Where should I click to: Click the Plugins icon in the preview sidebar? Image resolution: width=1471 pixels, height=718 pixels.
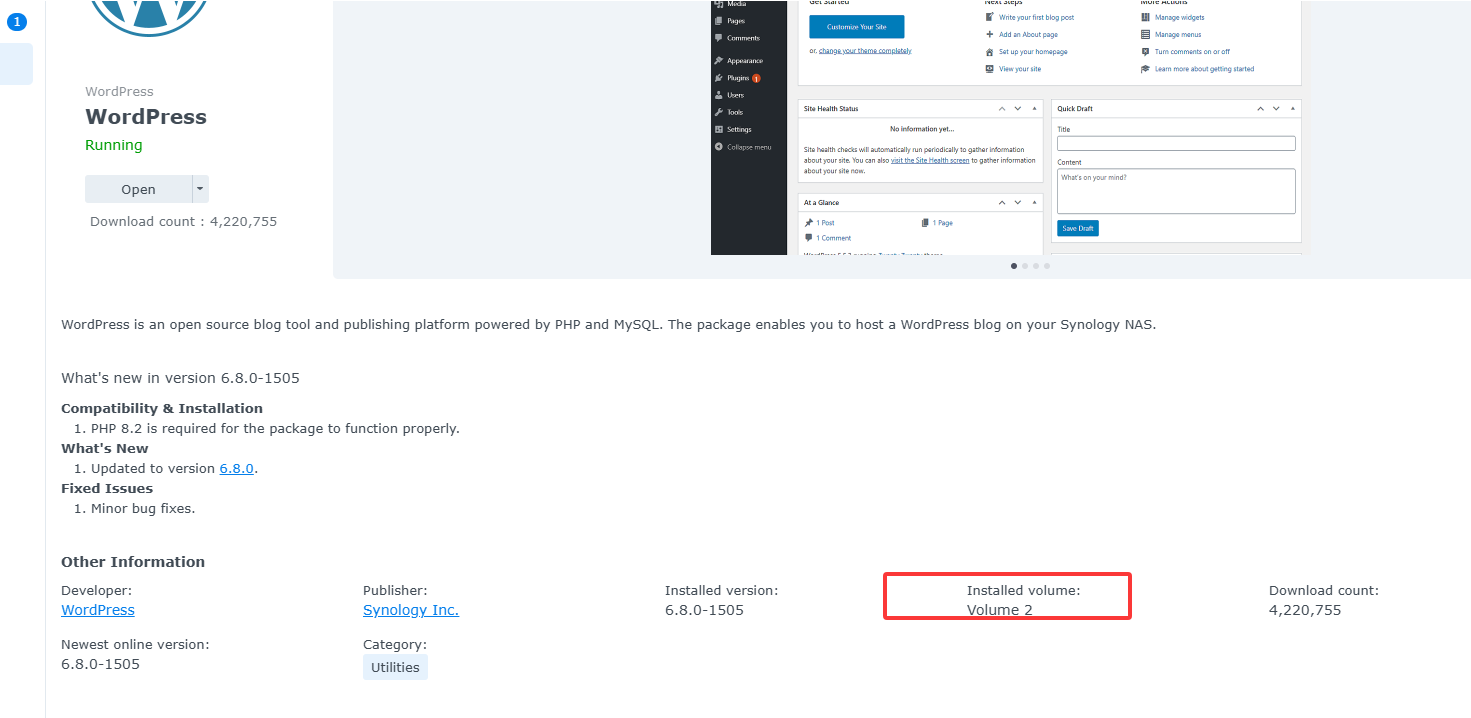click(x=718, y=78)
